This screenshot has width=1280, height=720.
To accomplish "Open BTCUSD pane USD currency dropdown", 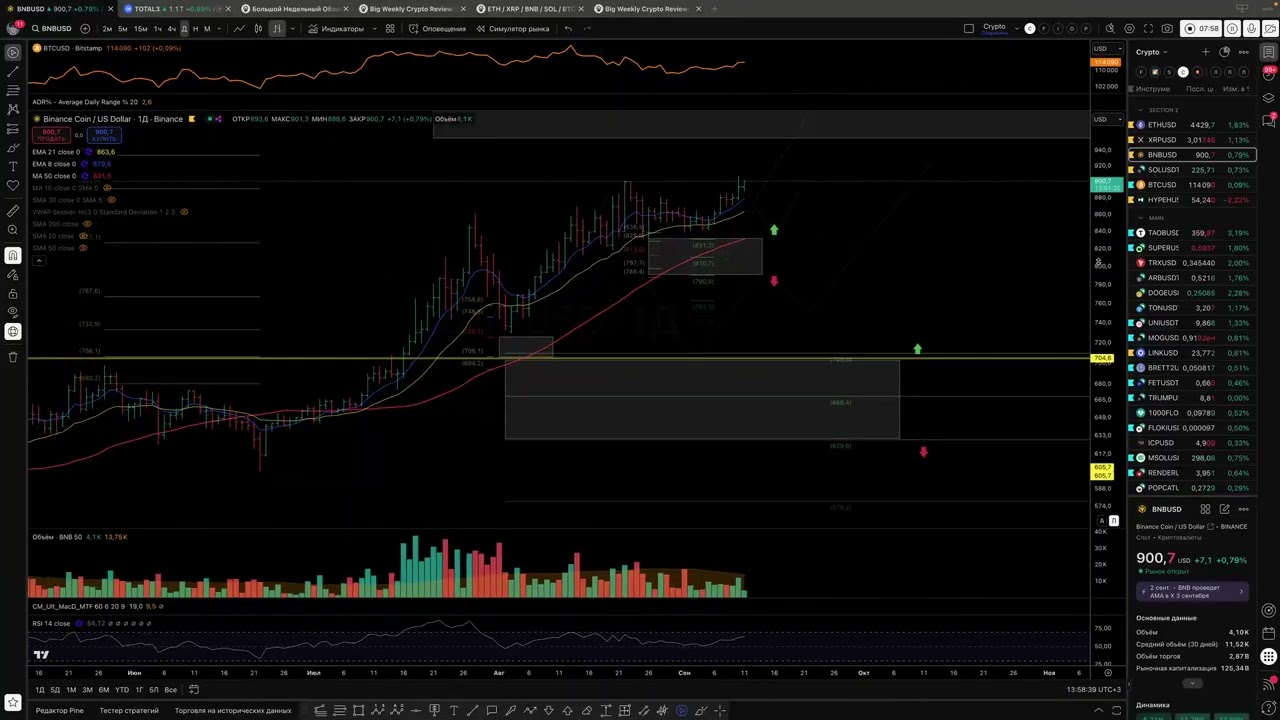I will pyautogui.click(x=1106, y=48).
